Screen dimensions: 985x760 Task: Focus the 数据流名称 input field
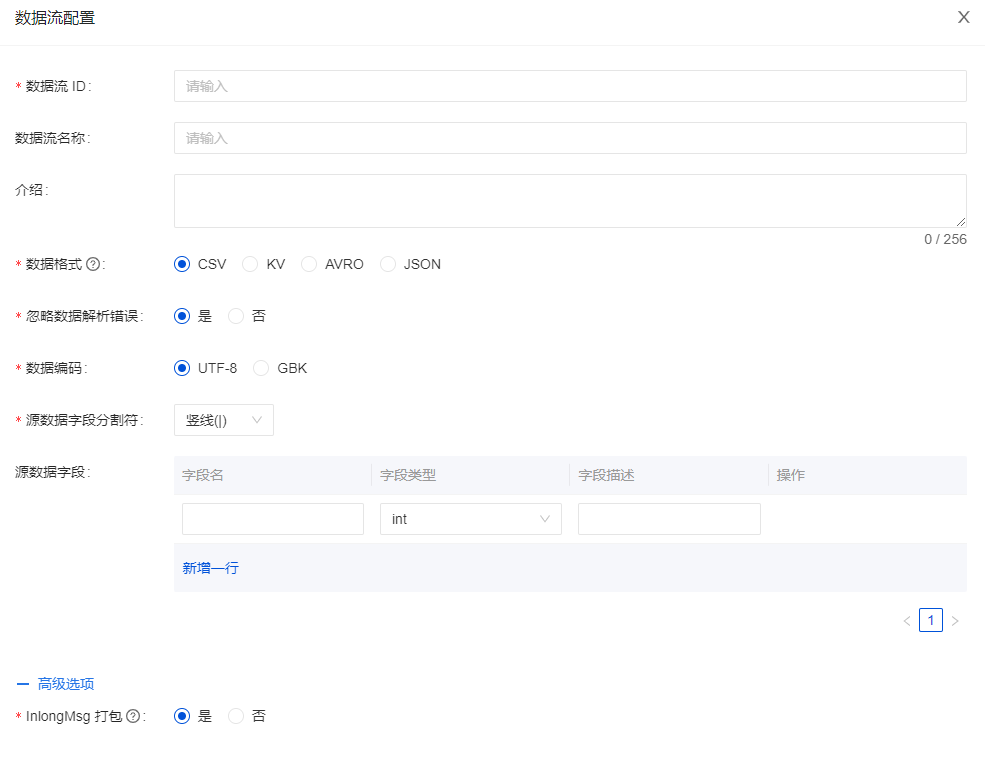[570, 138]
